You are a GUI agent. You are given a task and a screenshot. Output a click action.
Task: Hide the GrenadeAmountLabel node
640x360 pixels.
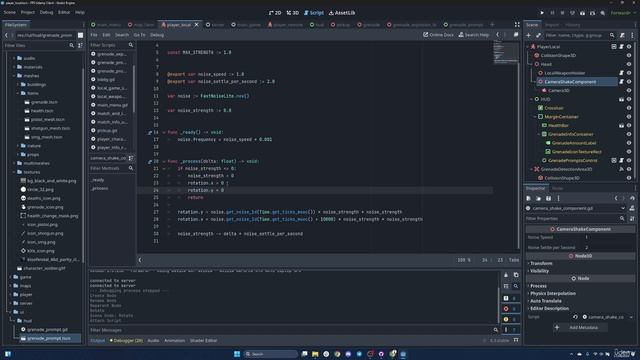click(629, 143)
